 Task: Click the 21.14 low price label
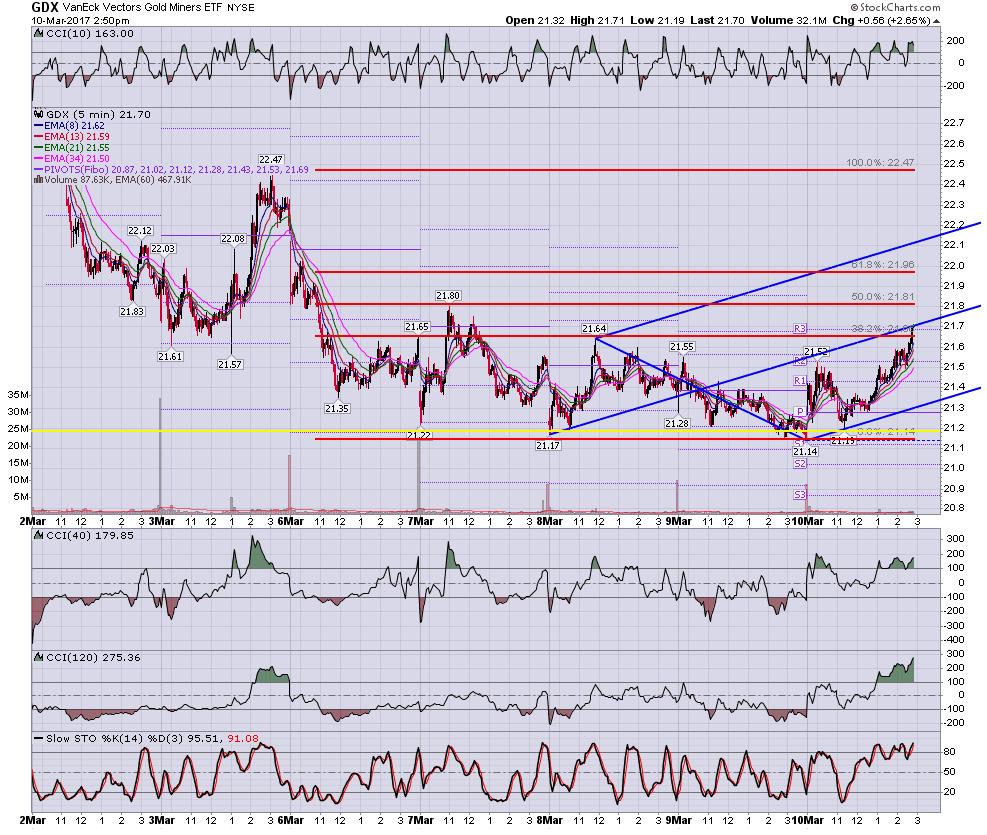click(805, 451)
